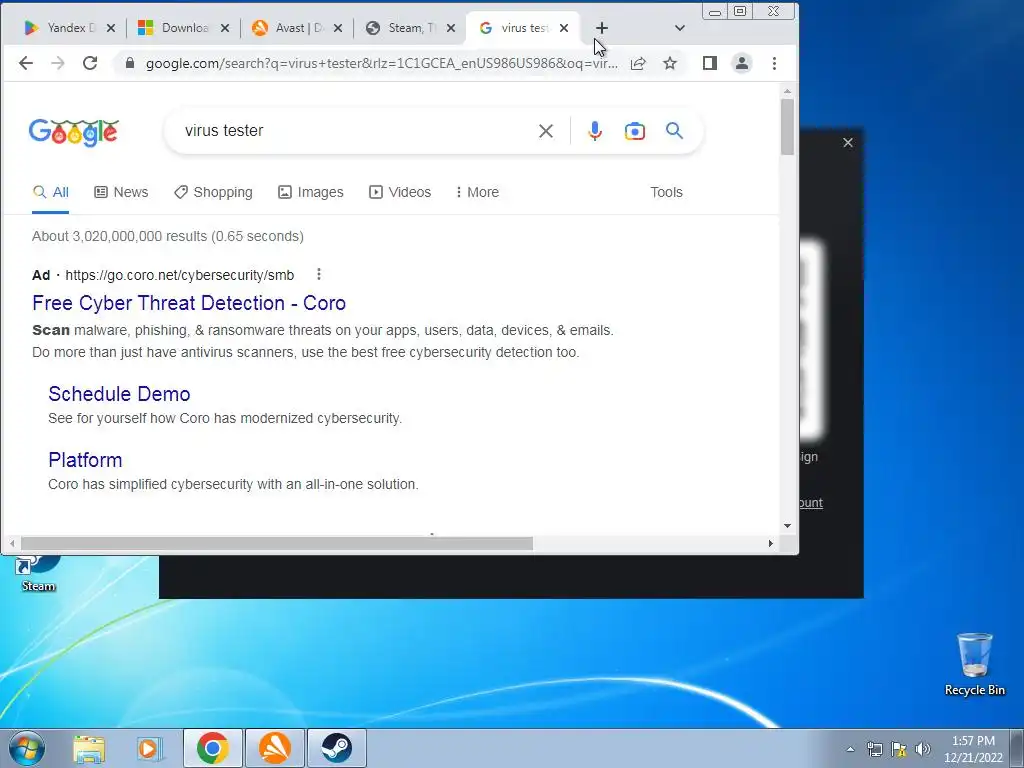Search by image with camera icon

click(x=635, y=131)
